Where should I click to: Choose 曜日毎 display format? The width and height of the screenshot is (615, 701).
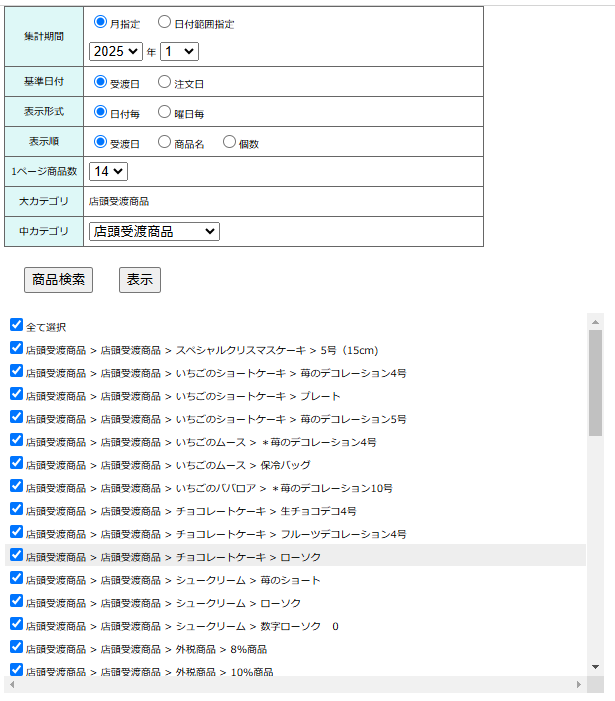[x=165, y=112]
